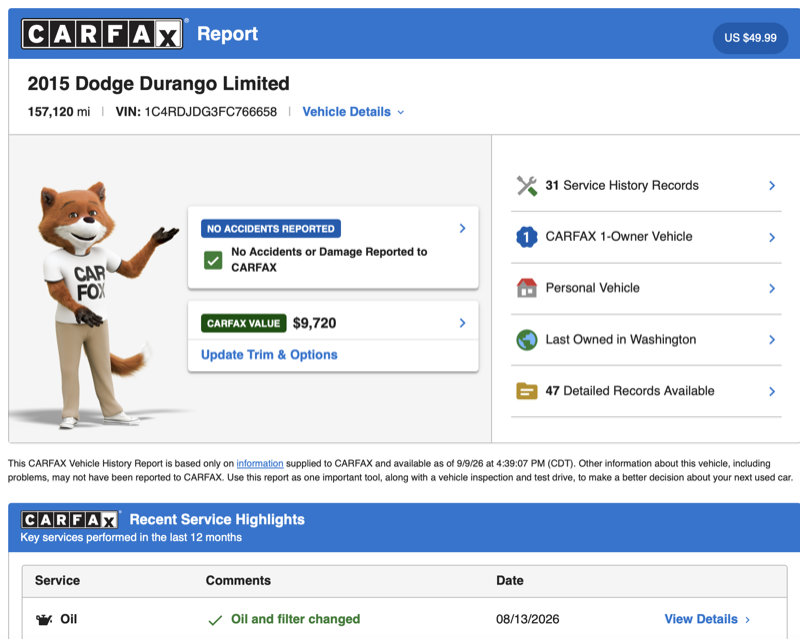This screenshot has width=800, height=639.
Task: Select the 31 Service History Records text
Action: click(x=622, y=185)
